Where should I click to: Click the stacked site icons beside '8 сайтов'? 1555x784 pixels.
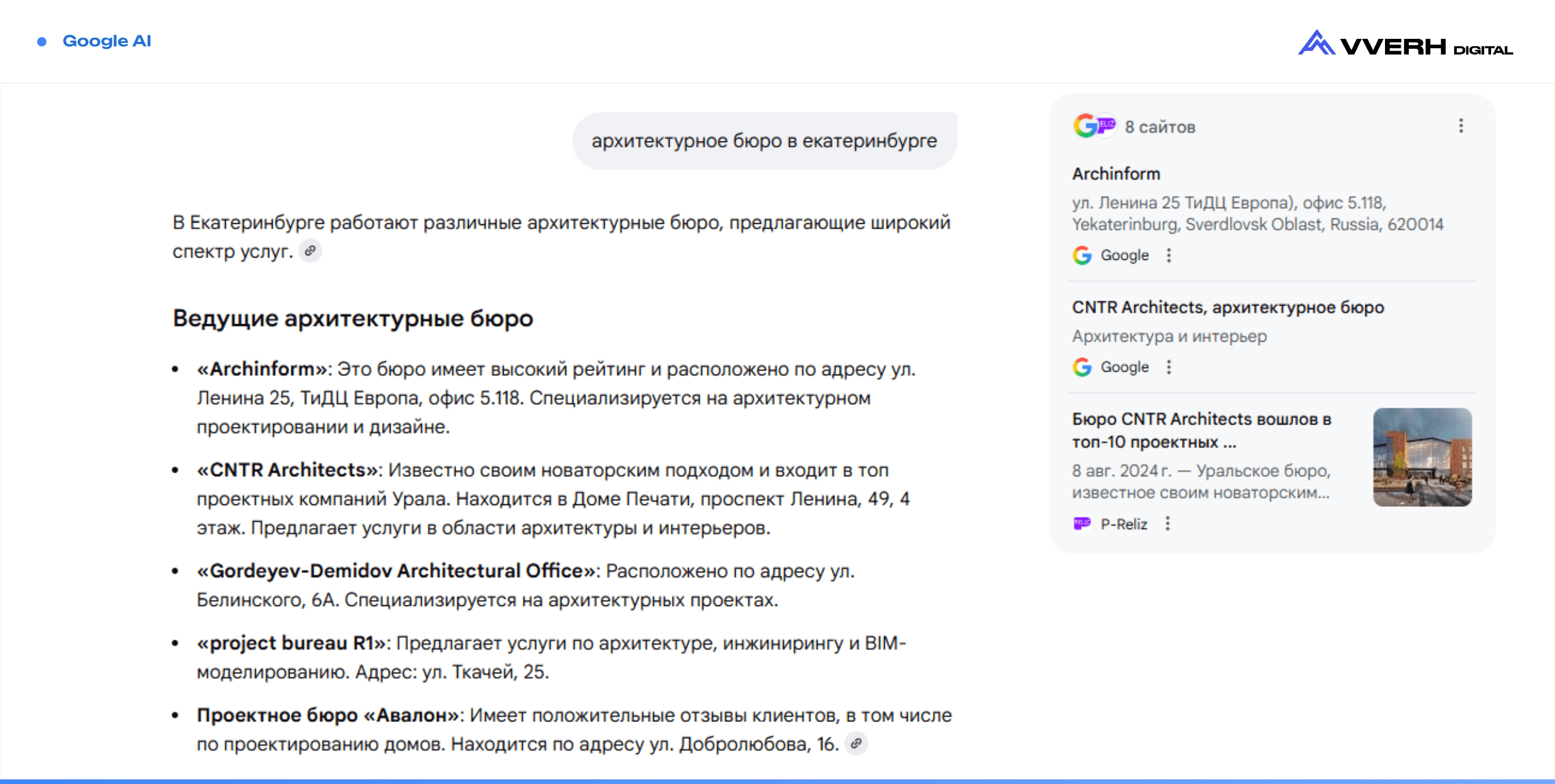click(x=1094, y=126)
